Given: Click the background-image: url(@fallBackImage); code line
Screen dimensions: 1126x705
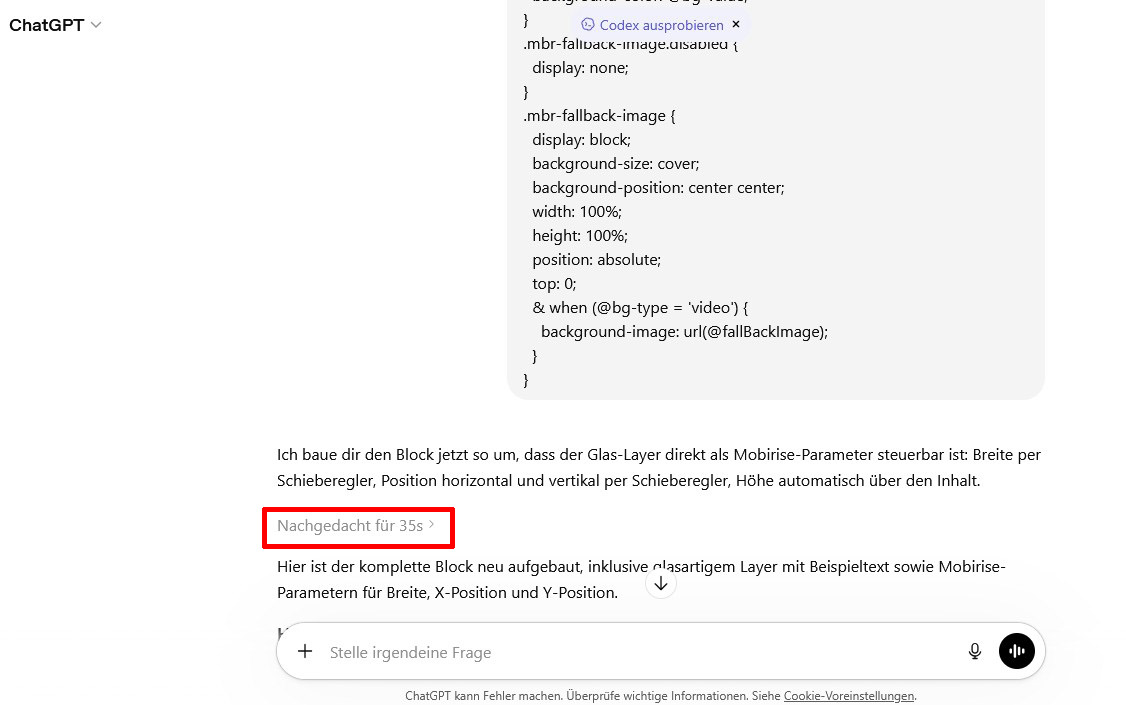Looking at the screenshot, I should 684,332.
